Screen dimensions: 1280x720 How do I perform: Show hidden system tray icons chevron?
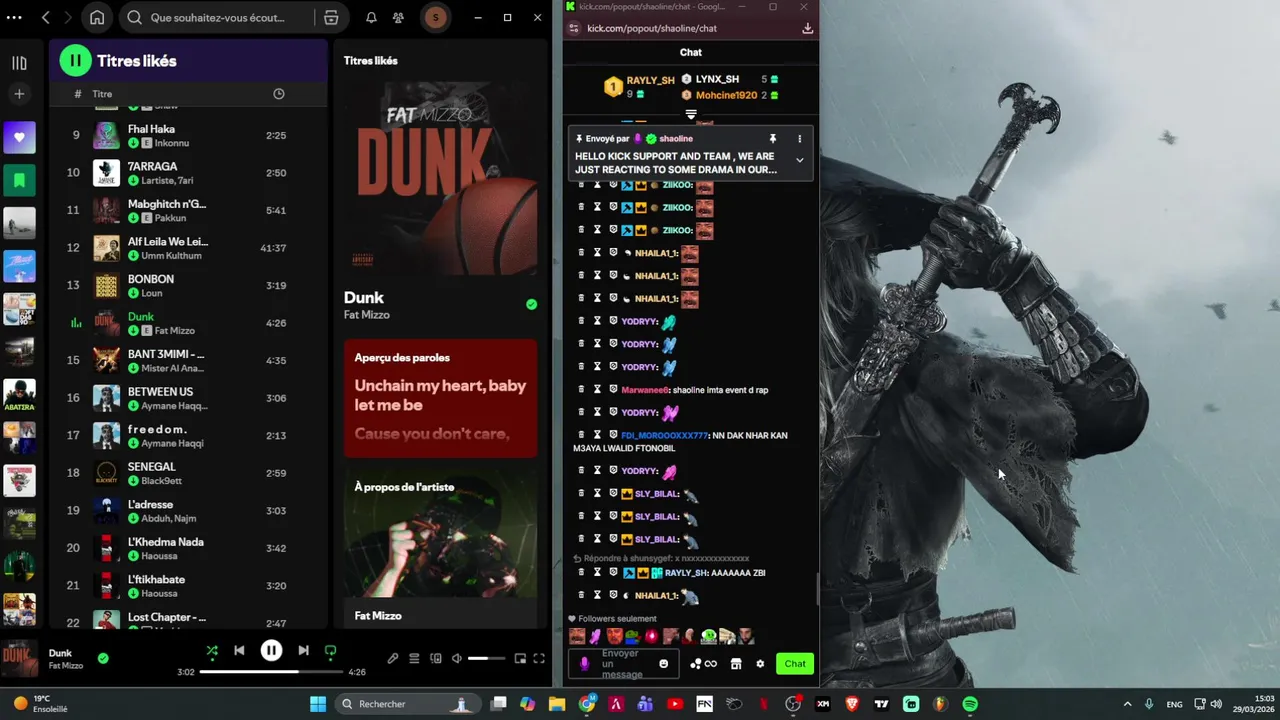(x=1127, y=704)
